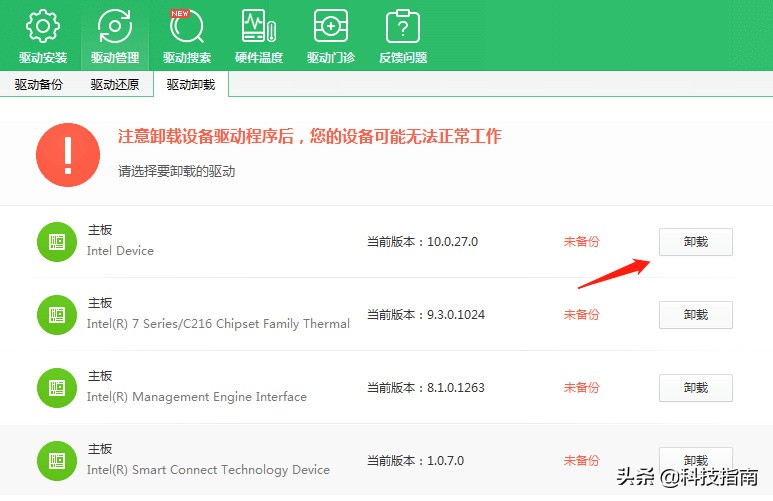This screenshot has height=501, width=773.
Task: Switch to the 驱动备份 tab
Action: click(38, 84)
